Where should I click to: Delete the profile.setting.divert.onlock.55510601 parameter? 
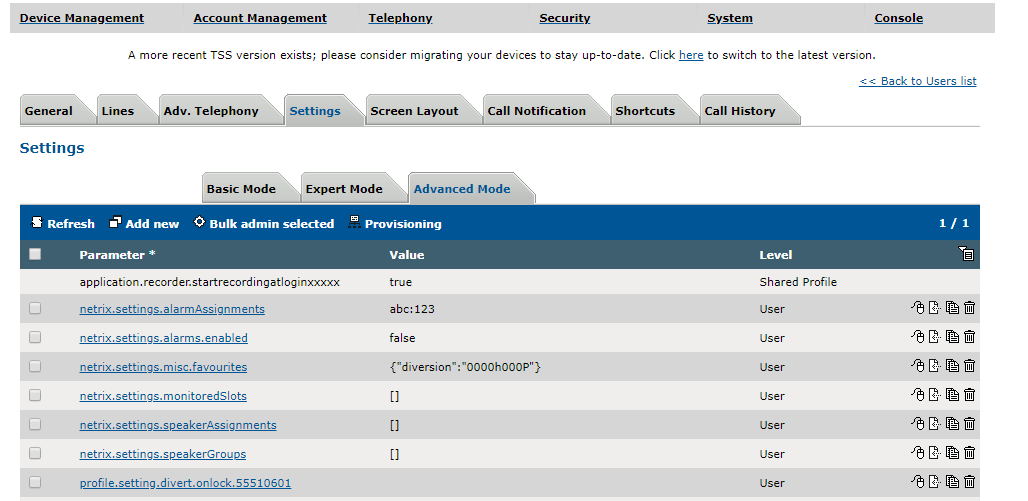pos(970,481)
